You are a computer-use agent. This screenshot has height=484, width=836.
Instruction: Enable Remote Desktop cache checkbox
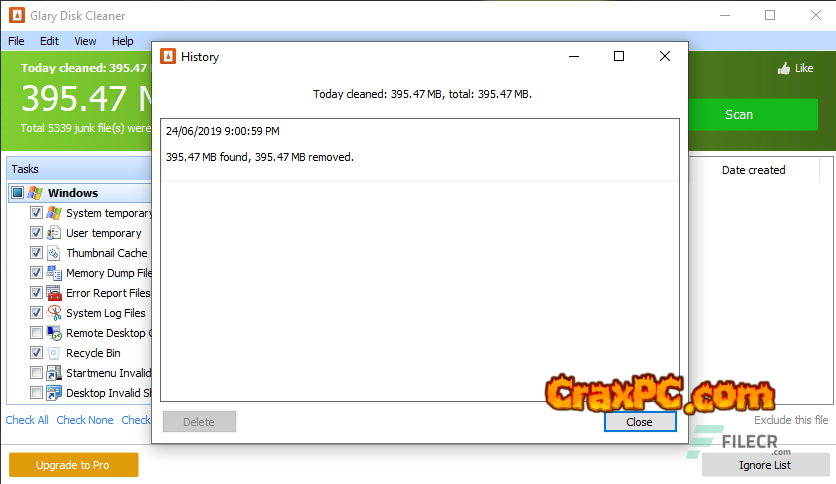tap(36, 333)
